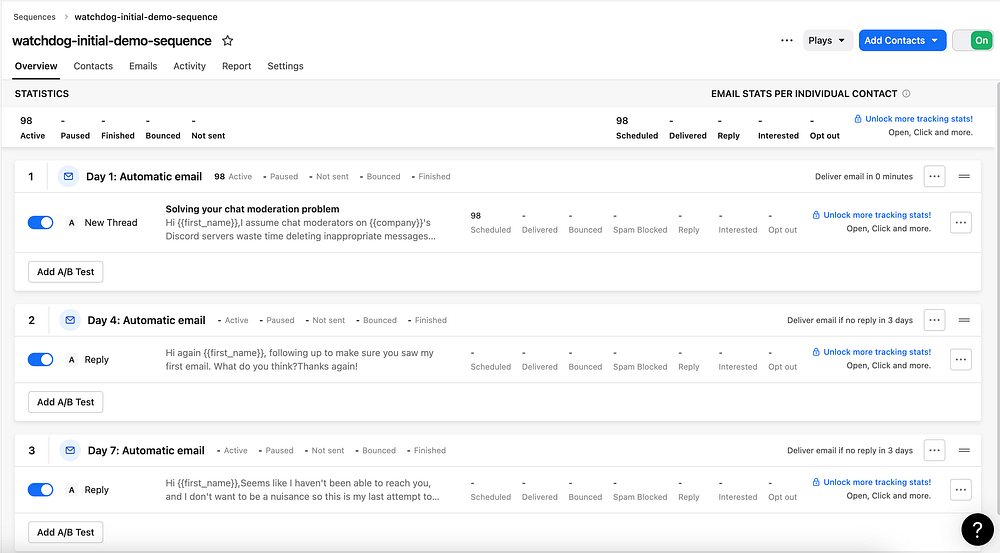The width and height of the screenshot is (1000, 553).
Task: Click Add A/B Test under Day 1
Action: coord(65,271)
